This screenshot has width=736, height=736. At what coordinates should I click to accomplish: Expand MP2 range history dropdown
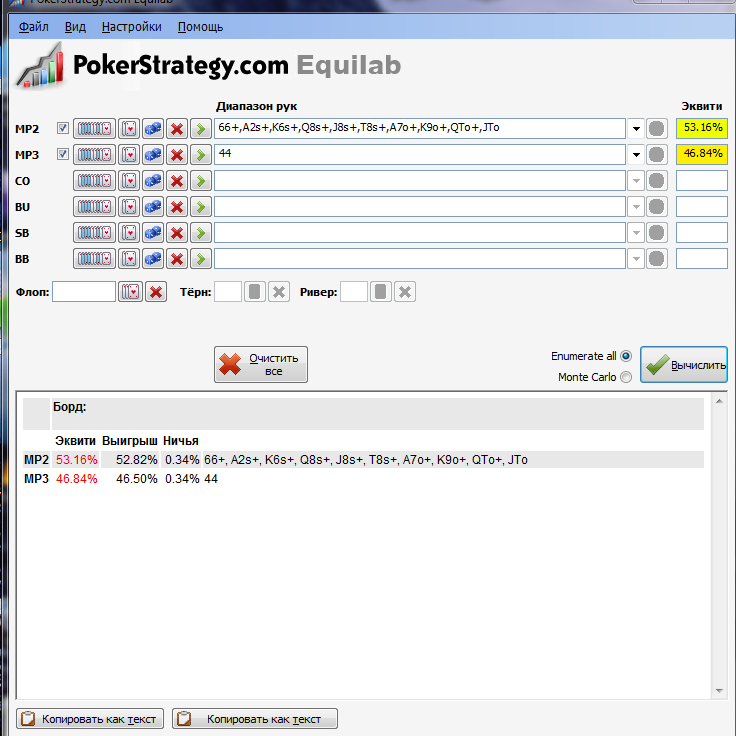tap(636, 128)
